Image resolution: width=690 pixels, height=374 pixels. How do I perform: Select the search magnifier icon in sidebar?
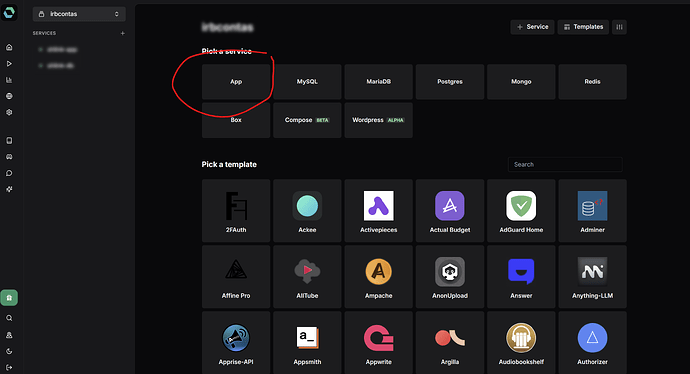pos(9,318)
